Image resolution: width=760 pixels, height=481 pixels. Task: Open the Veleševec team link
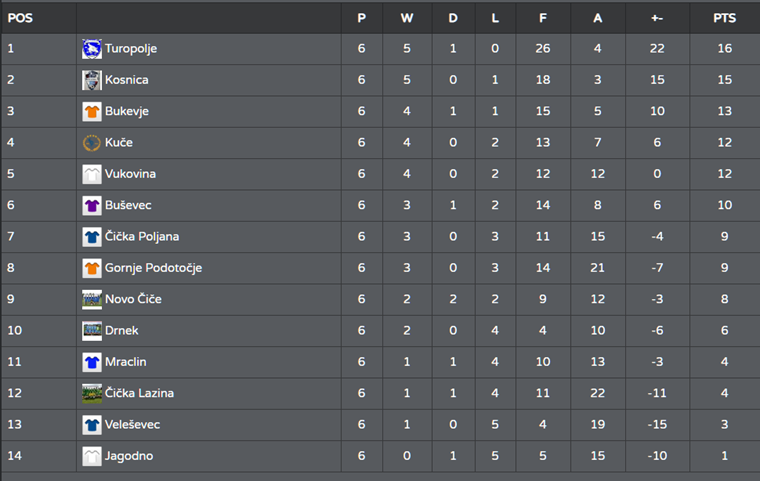(x=132, y=424)
